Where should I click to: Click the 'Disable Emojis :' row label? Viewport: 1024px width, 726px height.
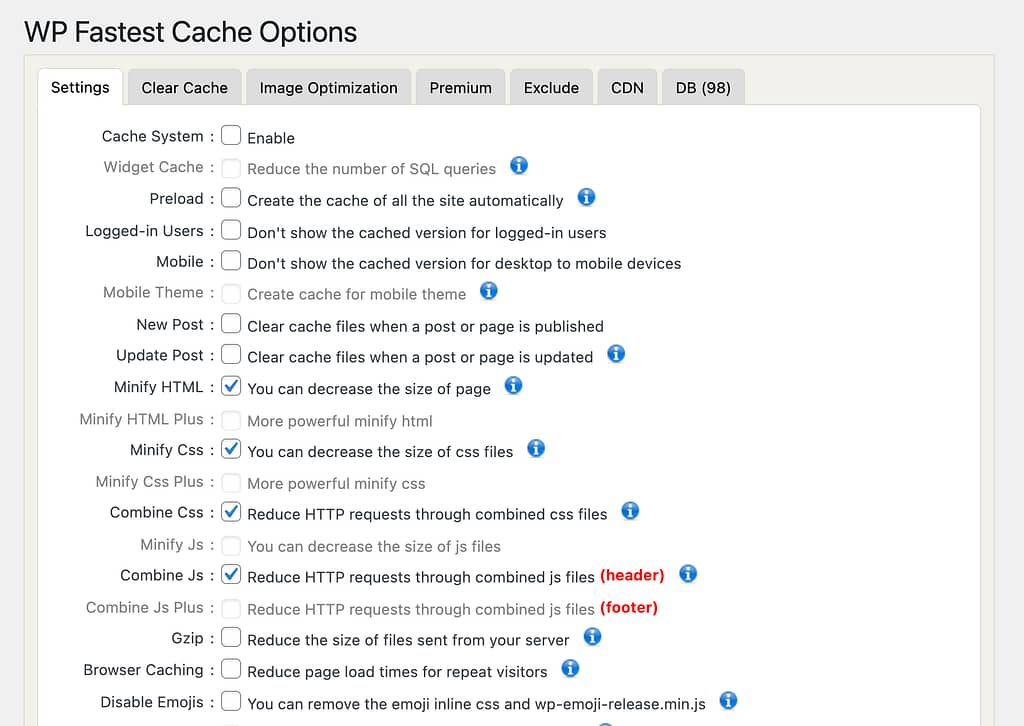[157, 702]
